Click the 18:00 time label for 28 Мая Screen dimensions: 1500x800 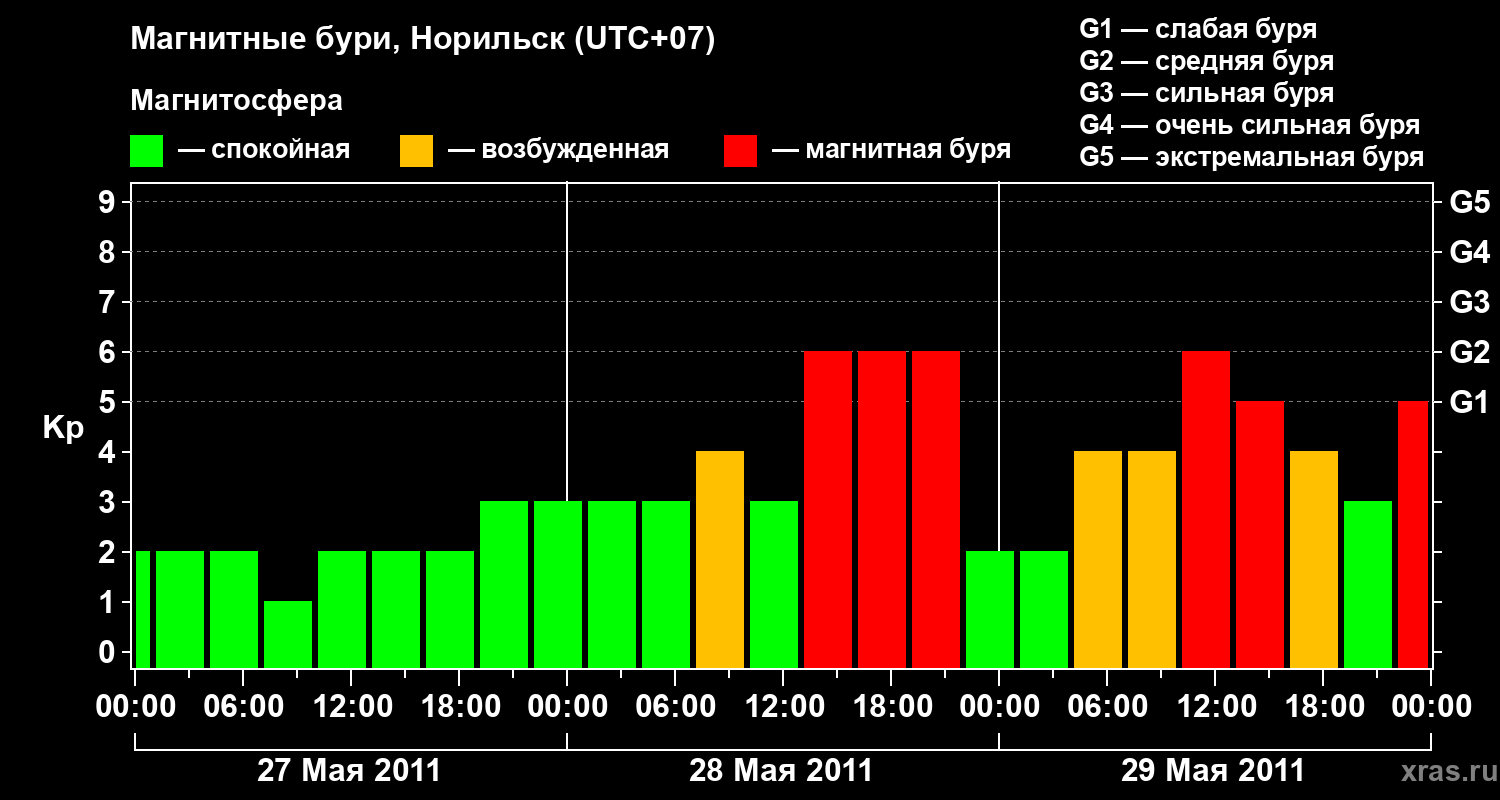click(x=891, y=707)
